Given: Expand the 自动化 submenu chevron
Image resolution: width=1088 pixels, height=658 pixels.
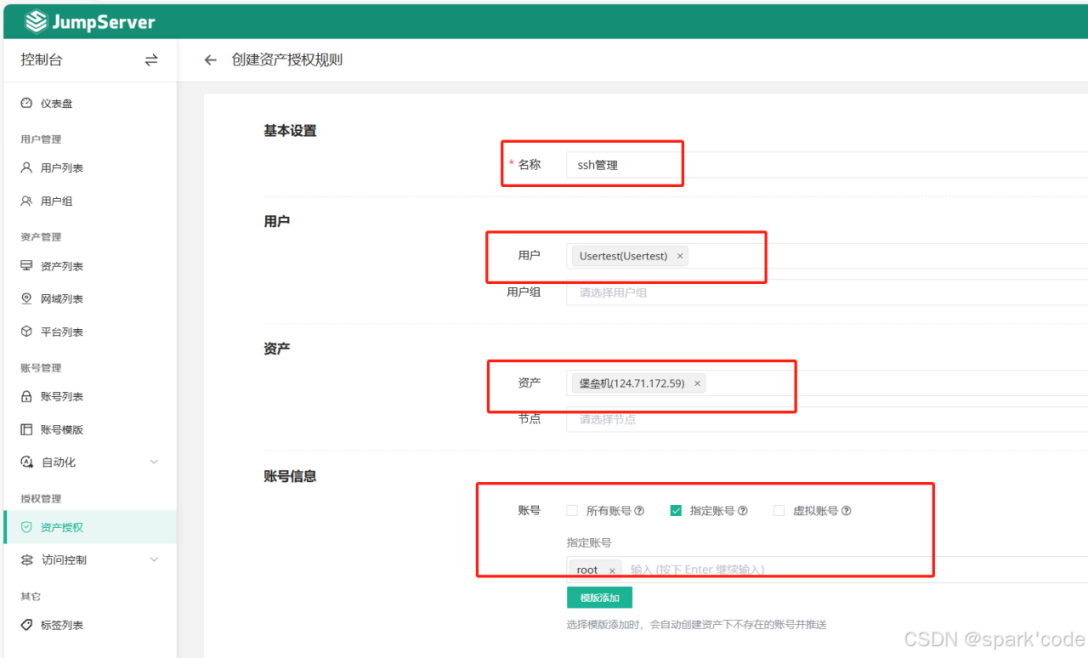Looking at the screenshot, I should click(154, 462).
